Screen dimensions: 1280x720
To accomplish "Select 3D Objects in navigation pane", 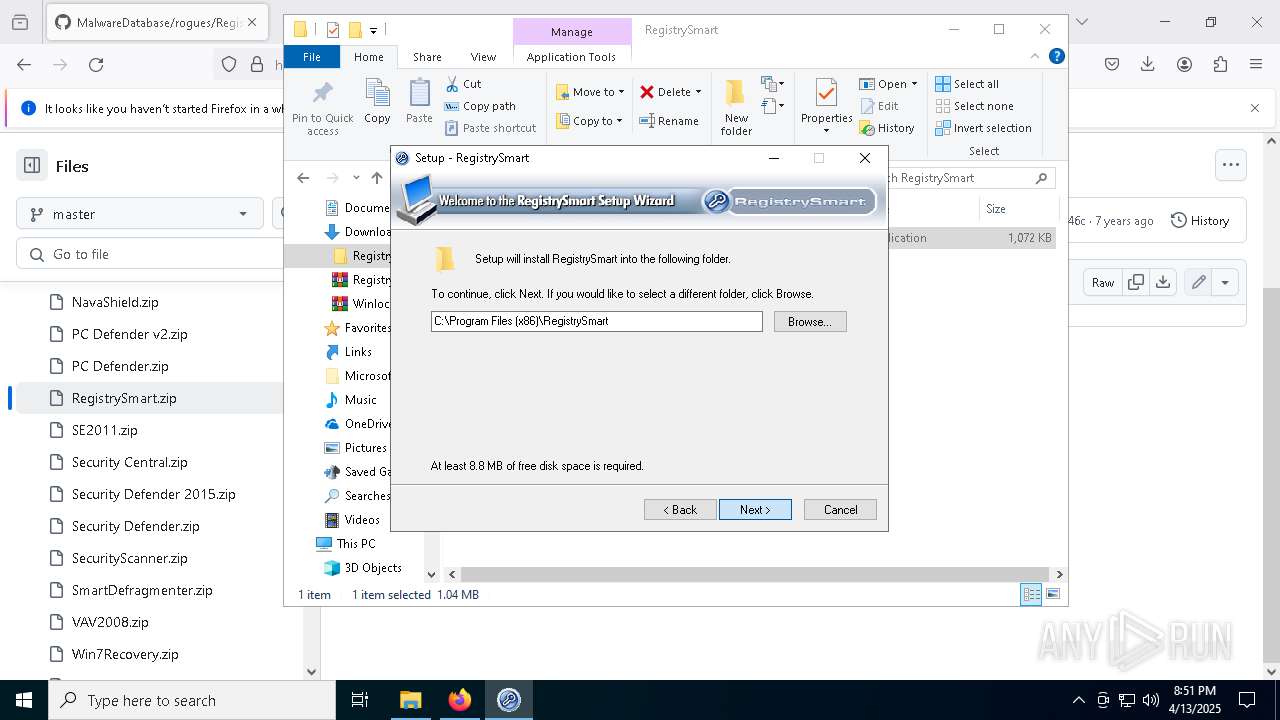I will pyautogui.click(x=373, y=568).
